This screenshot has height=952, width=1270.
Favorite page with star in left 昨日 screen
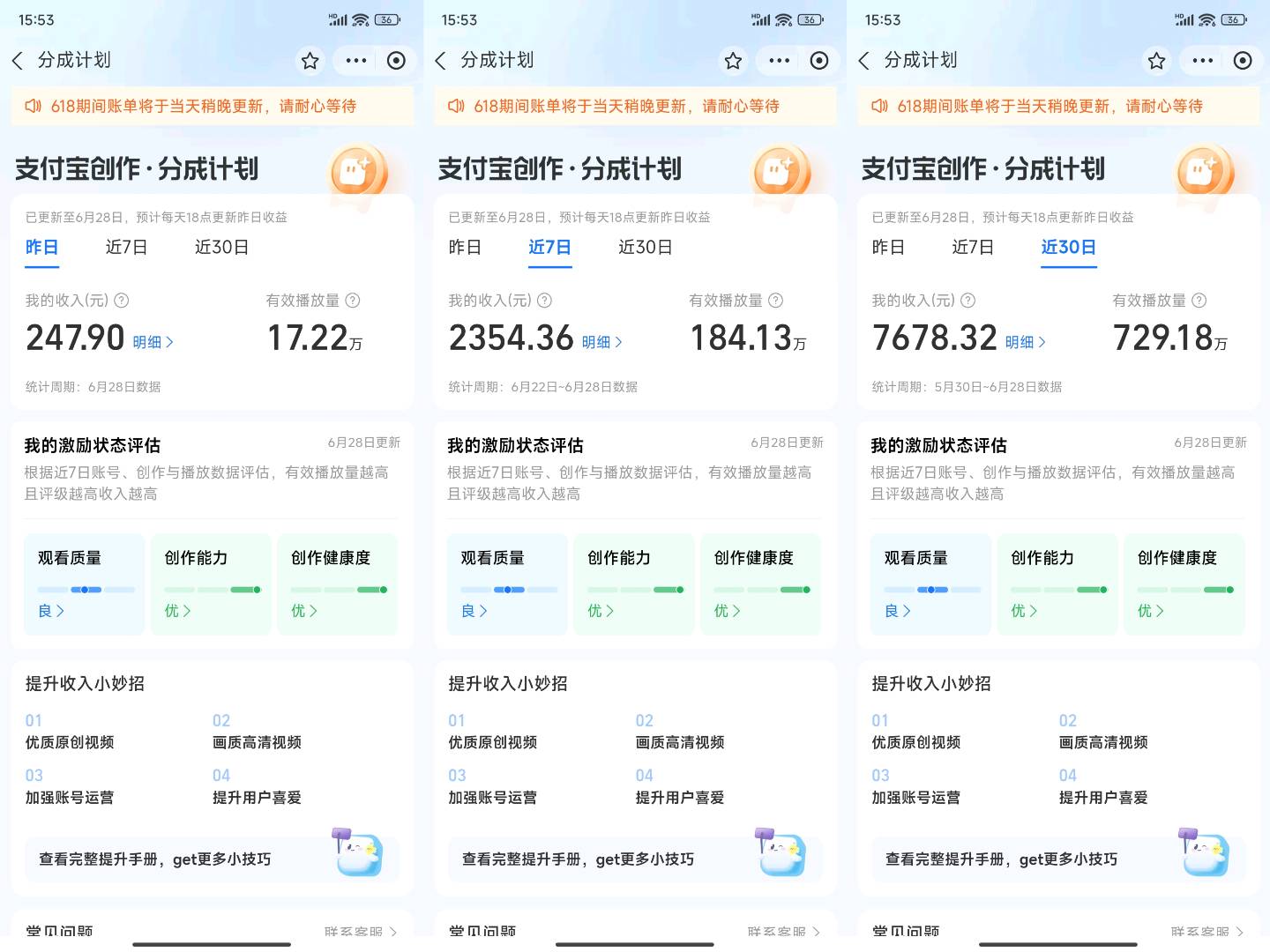310,60
